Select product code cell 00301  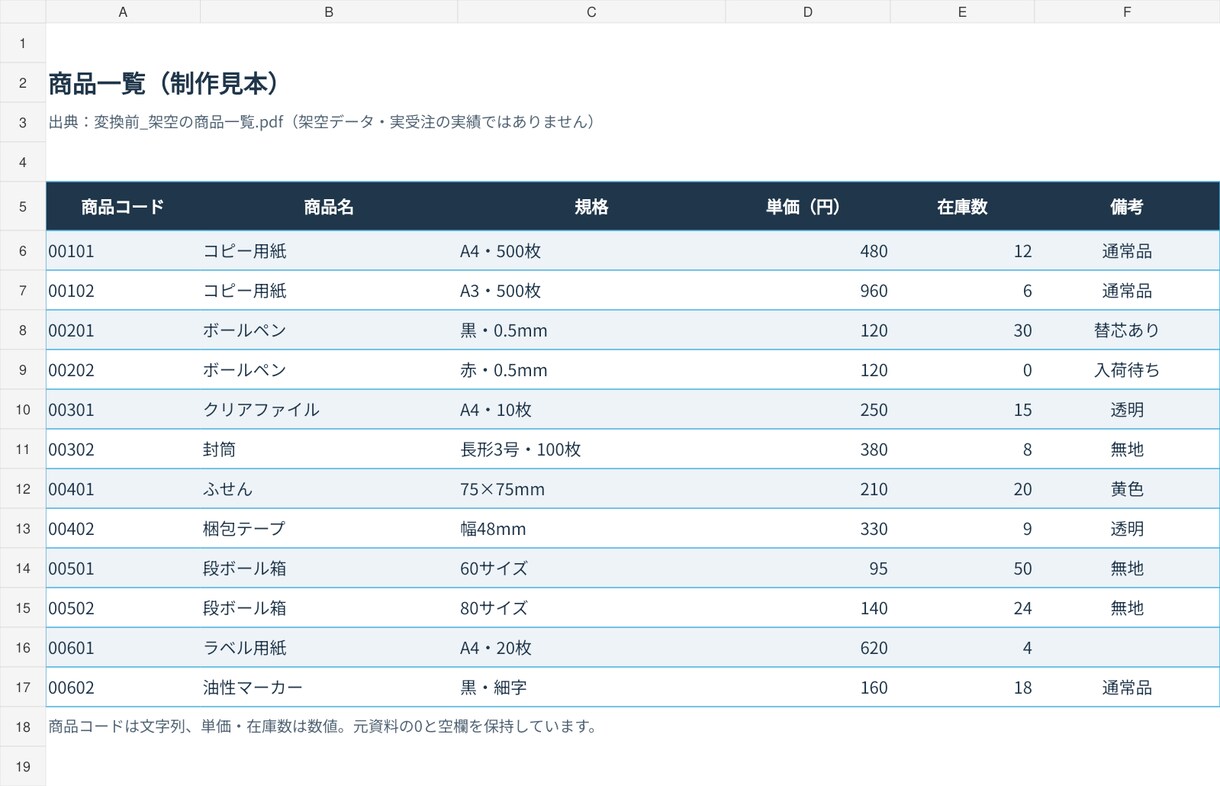click(123, 410)
